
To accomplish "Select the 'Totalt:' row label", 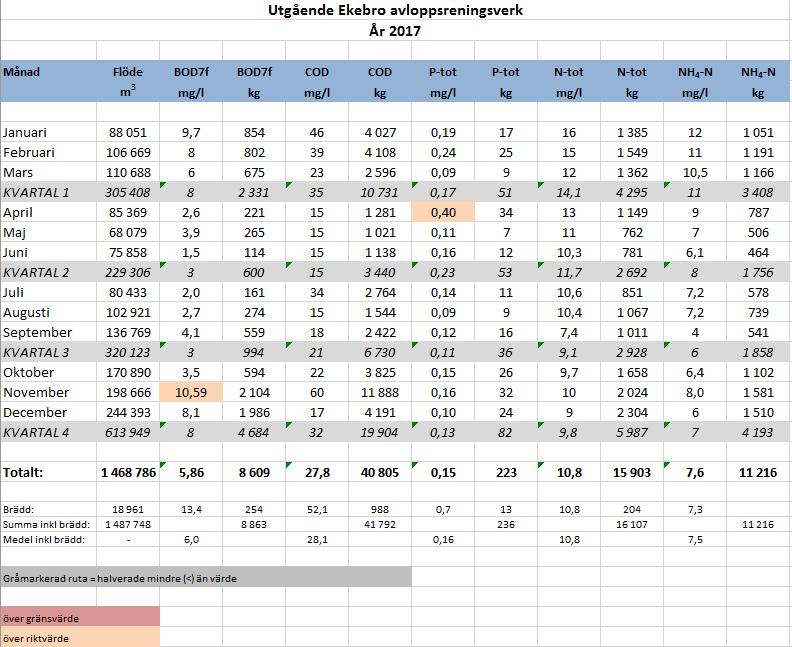I will tap(23, 473).
